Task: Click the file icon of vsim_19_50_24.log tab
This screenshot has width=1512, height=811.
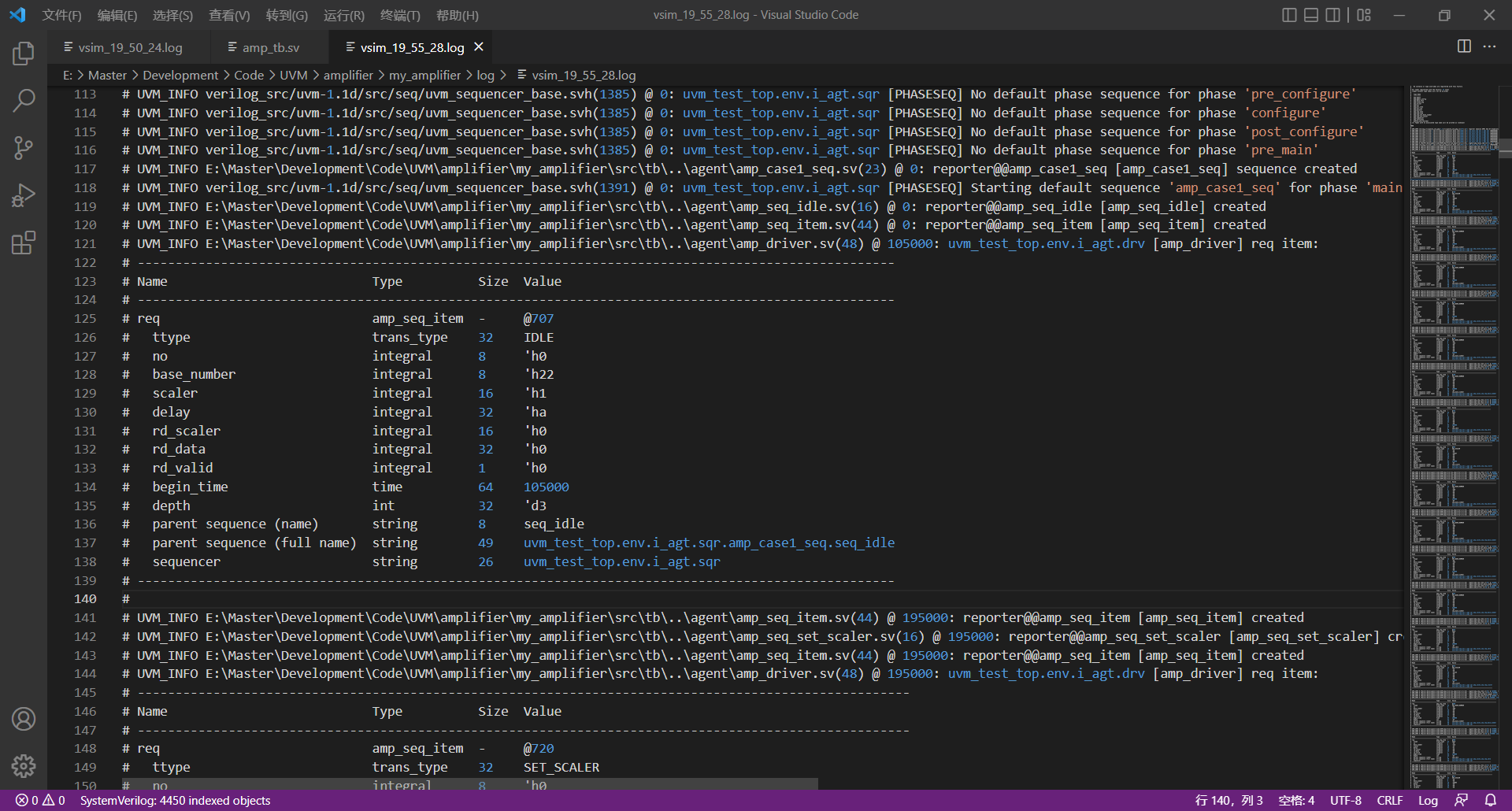Action: click(69, 47)
